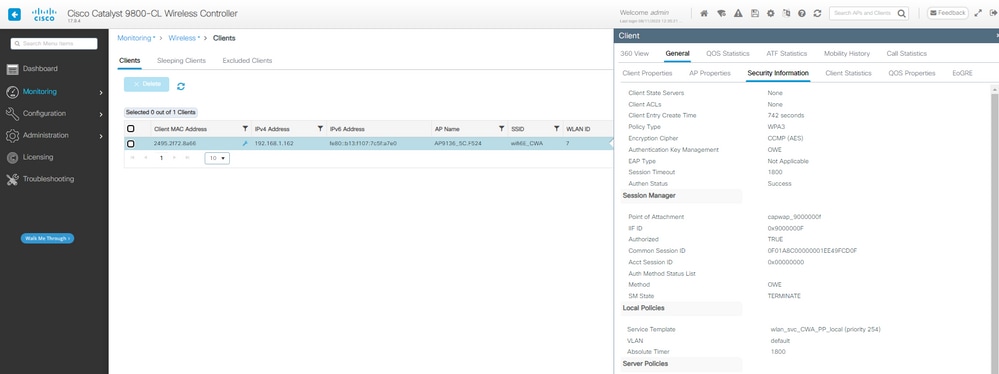999x374 pixels.
Task: Click the file transfer icon beside gear
Action: point(786,13)
